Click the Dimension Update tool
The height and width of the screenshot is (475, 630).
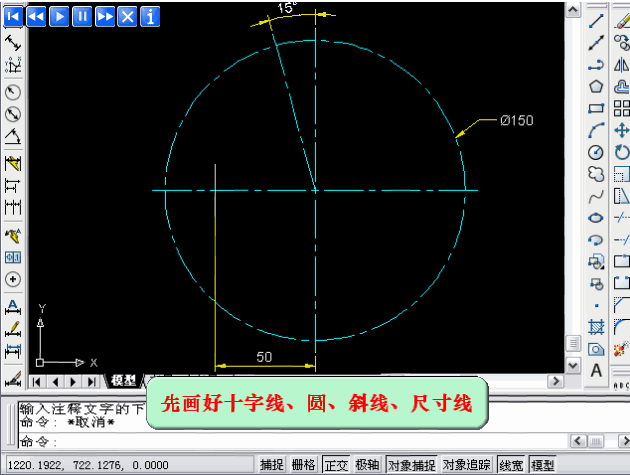click(x=13, y=351)
